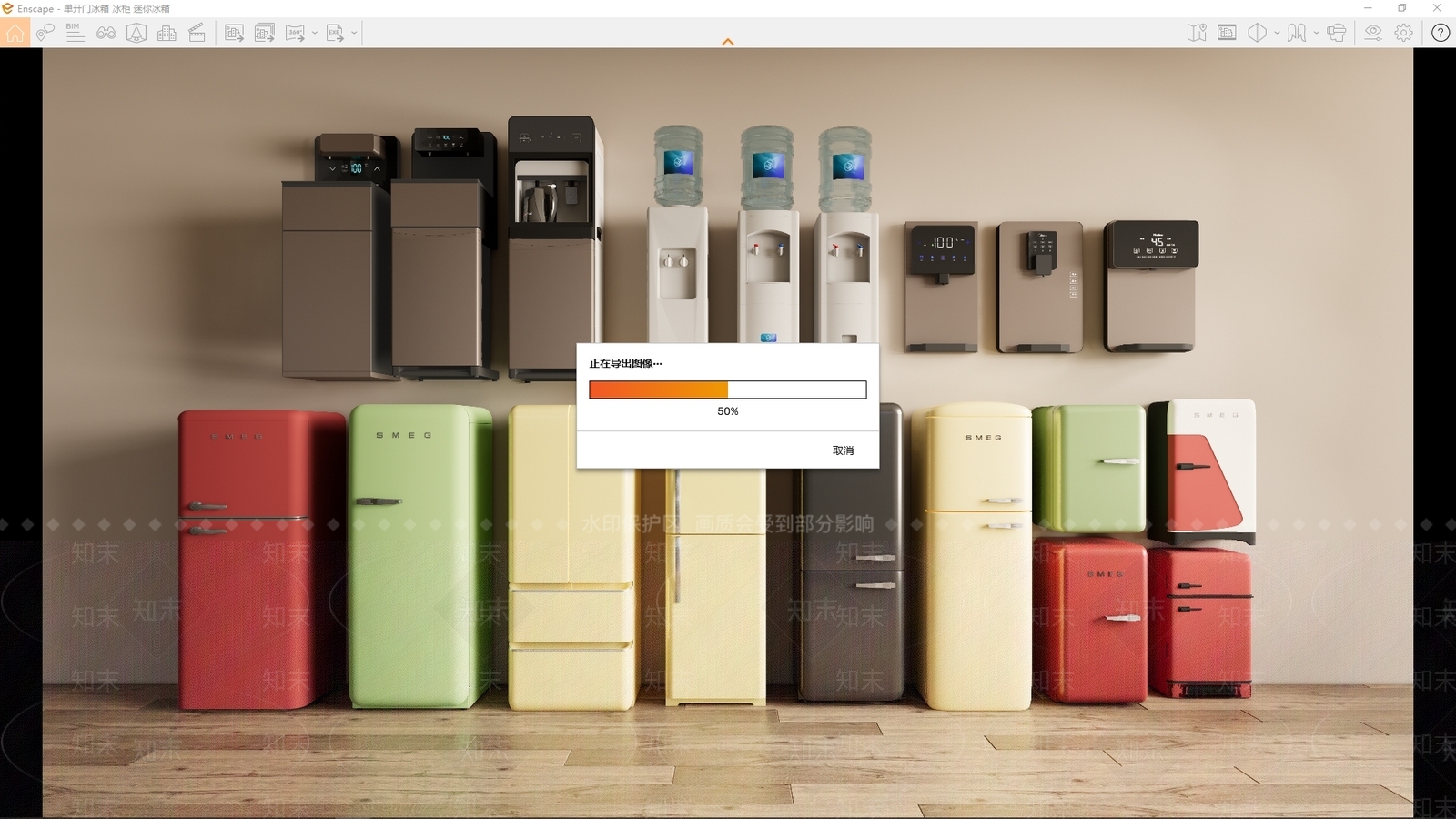This screenshot has width=1456, height=819.
Task: Open the collaborative annotations pin icon
Action: [45, 34]
